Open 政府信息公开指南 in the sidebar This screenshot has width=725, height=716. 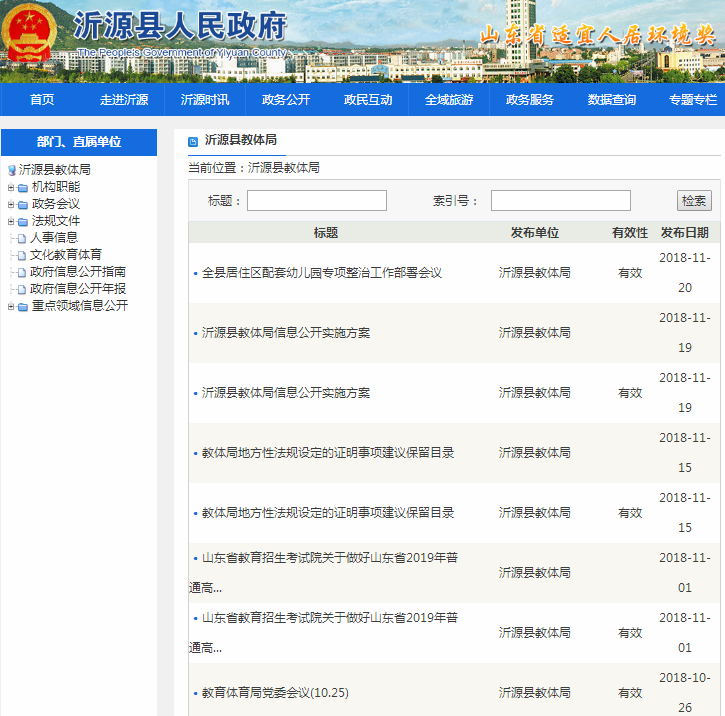78,272
